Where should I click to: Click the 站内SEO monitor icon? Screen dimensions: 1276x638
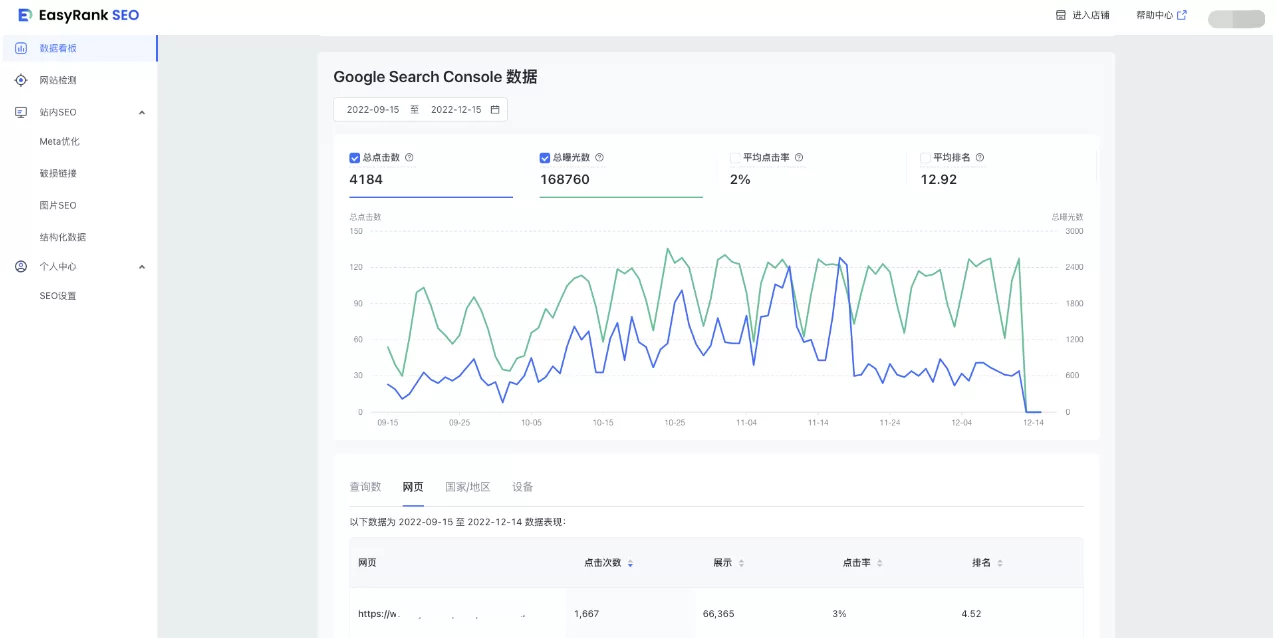click(21, 112)
